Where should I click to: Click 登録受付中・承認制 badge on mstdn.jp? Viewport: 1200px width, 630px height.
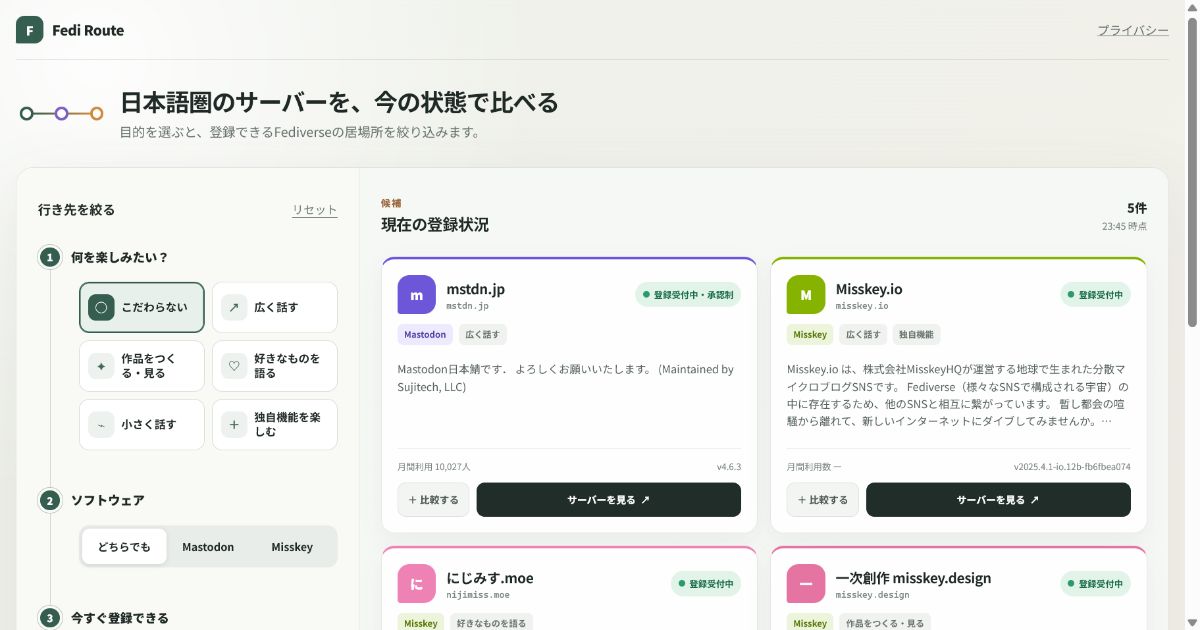[x=688, y=295]
